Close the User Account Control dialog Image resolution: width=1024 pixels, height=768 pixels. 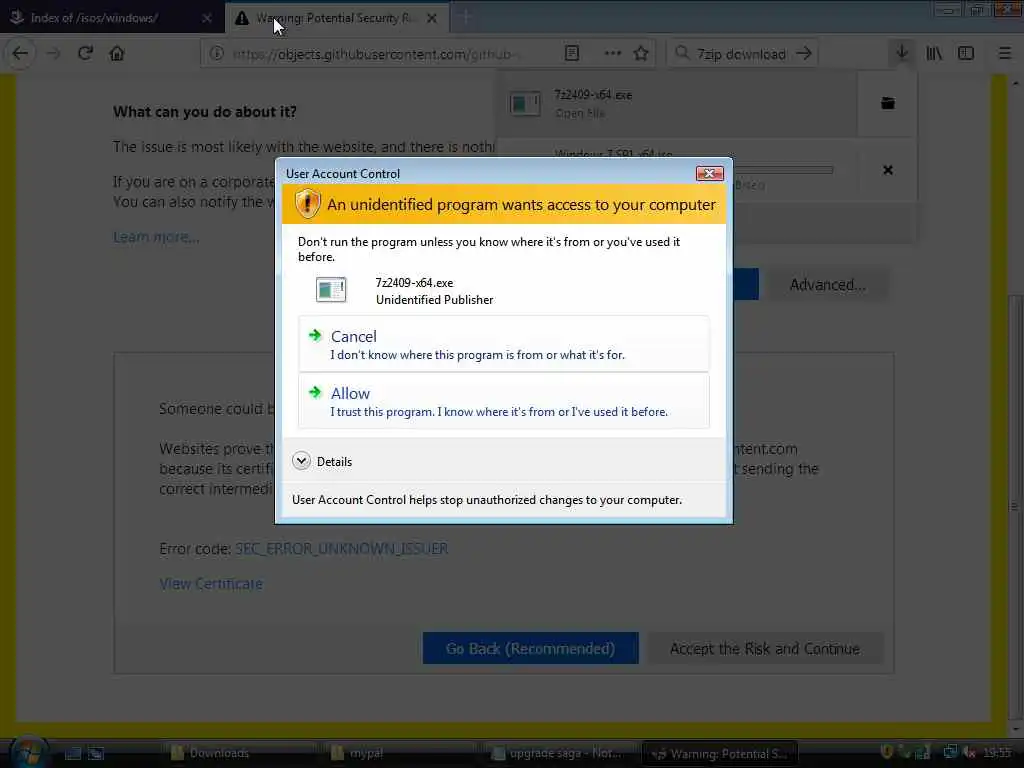click(x=709, y=173)
